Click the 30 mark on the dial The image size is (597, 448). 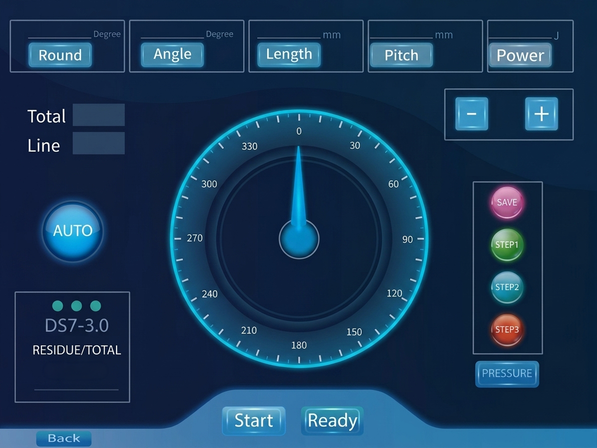click(355, 145)
